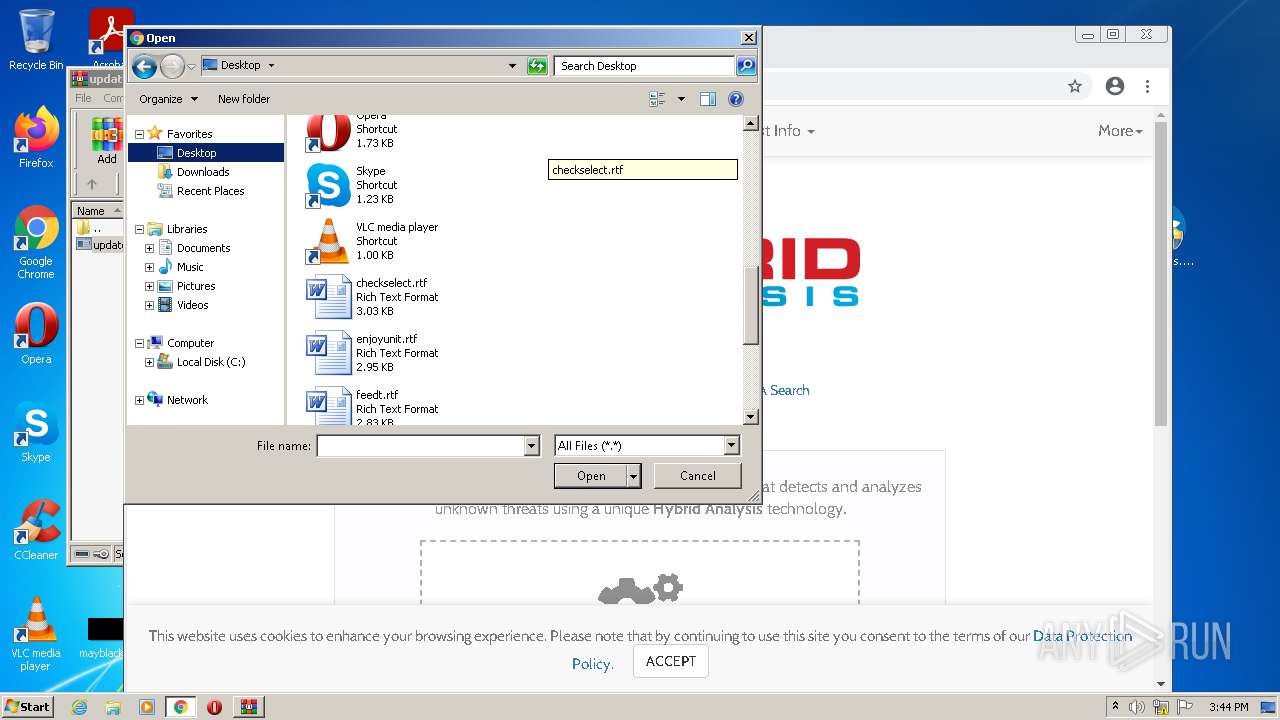Open the File name dropdown arrow
The height and width of the screenshot is (720, 1280).
pyautogui.click(x=532, y=446)
